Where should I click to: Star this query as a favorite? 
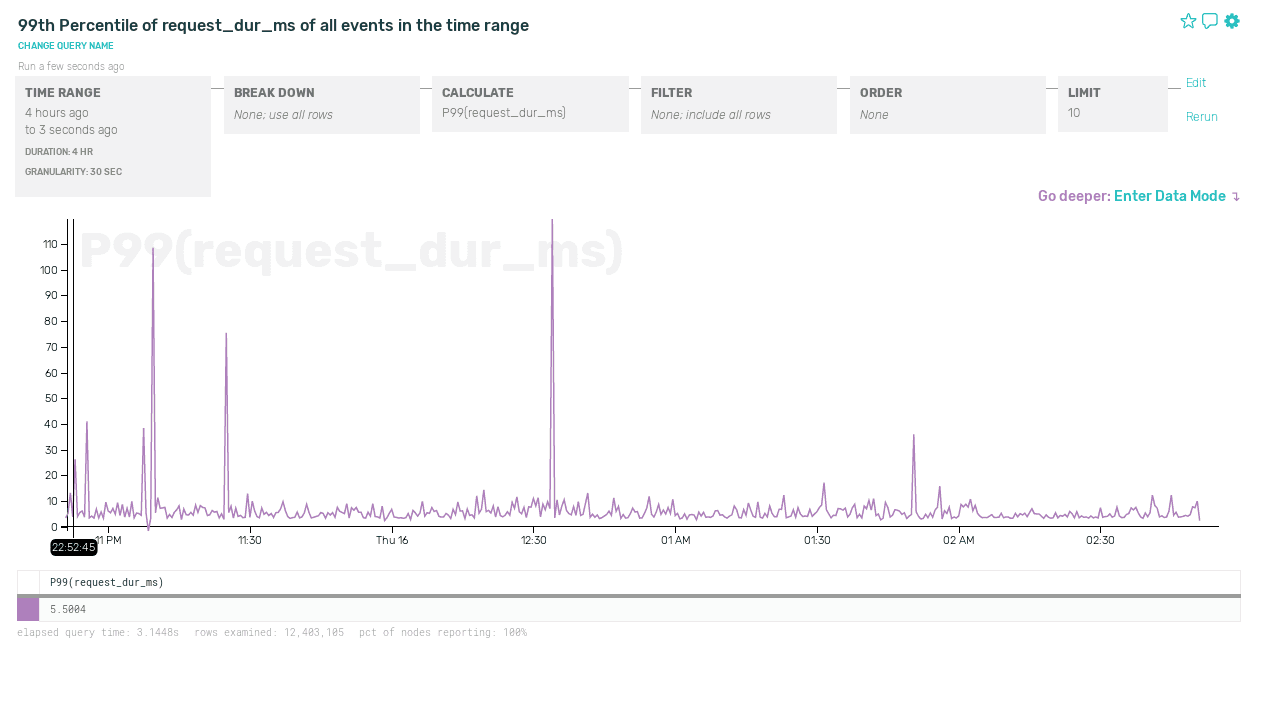click(1188, 21)
